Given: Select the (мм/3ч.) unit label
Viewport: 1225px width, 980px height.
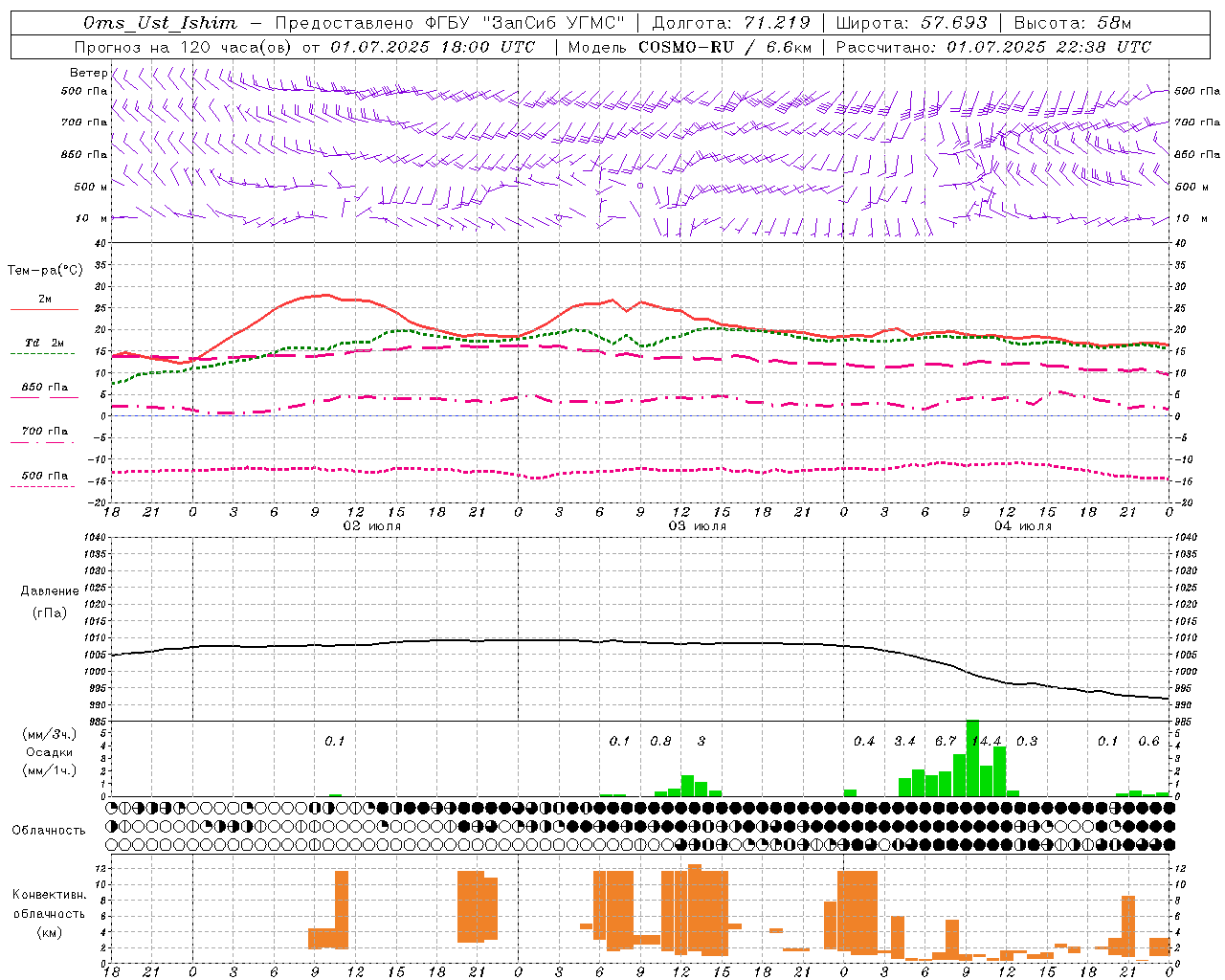Looking at the screenshot, I should coord(50,734).
